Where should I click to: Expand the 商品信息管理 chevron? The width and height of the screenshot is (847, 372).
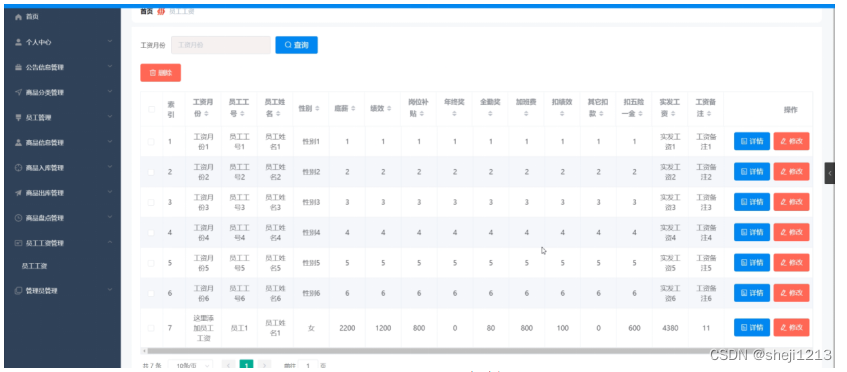[110, 142]
